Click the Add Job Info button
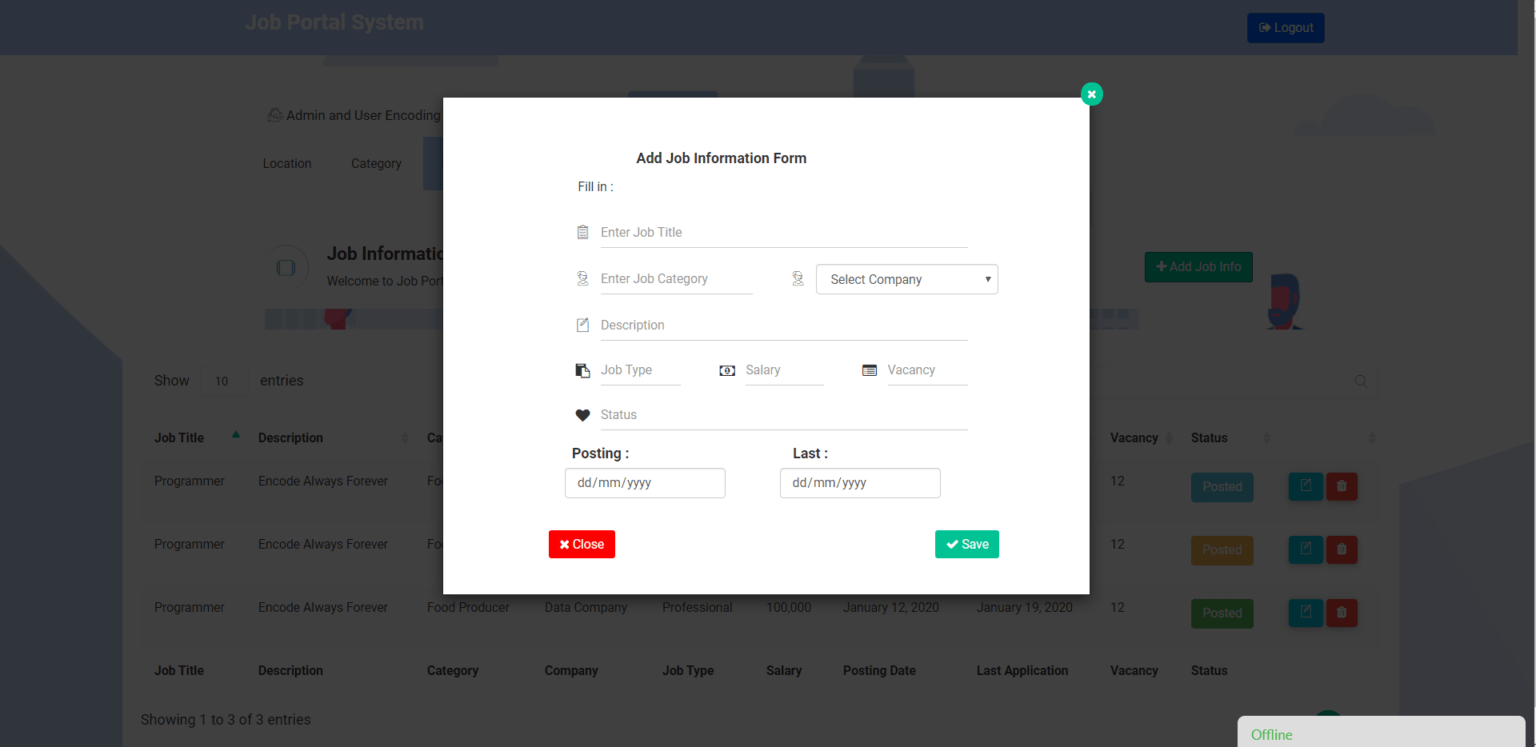 point(1198,267)
